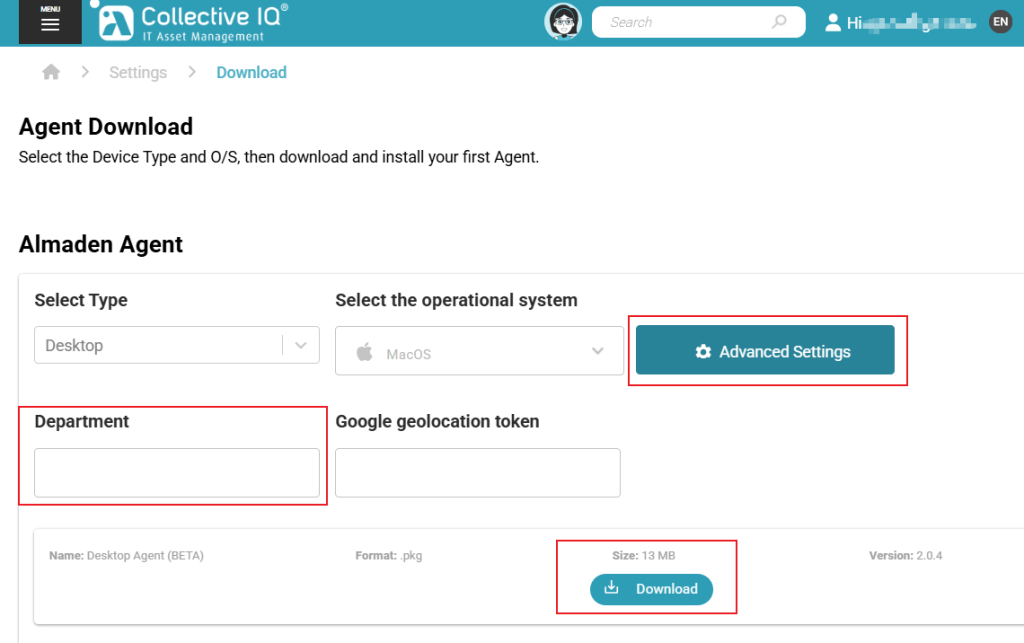Image resolution: width=1024 pixels, height=643 pixels.
Task: Select the Download breadcrumb item
Action: point(251,72)
